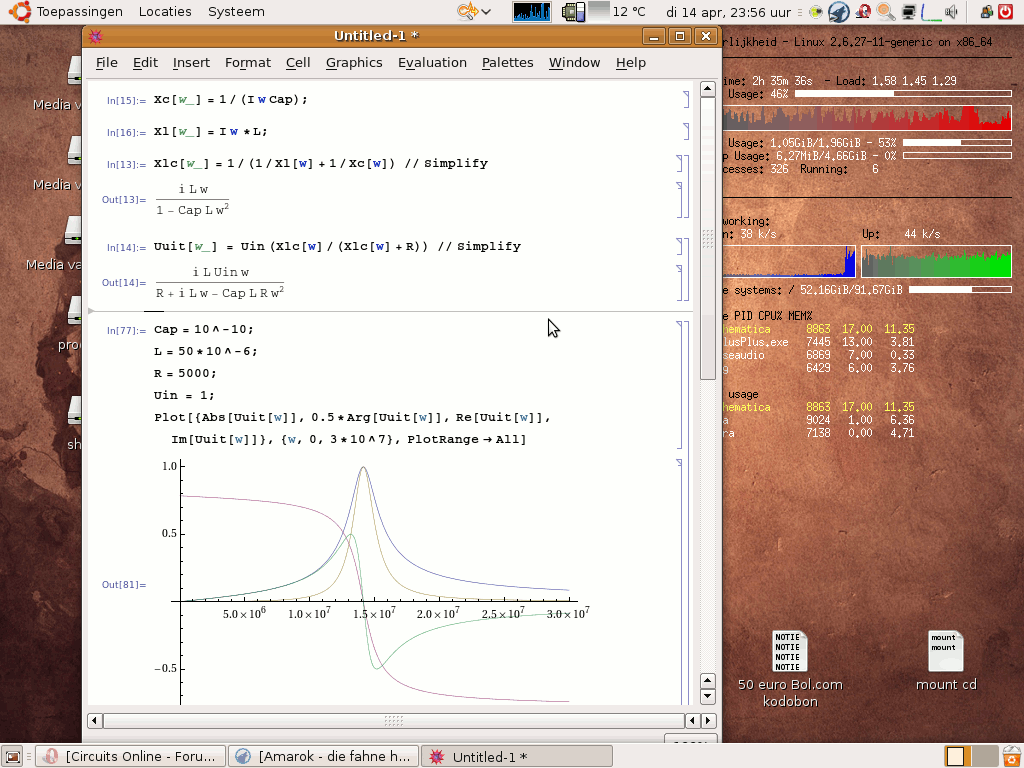Click the vertical scrollbar down arrow
The image size is (1024, 768).
(708, 696)
